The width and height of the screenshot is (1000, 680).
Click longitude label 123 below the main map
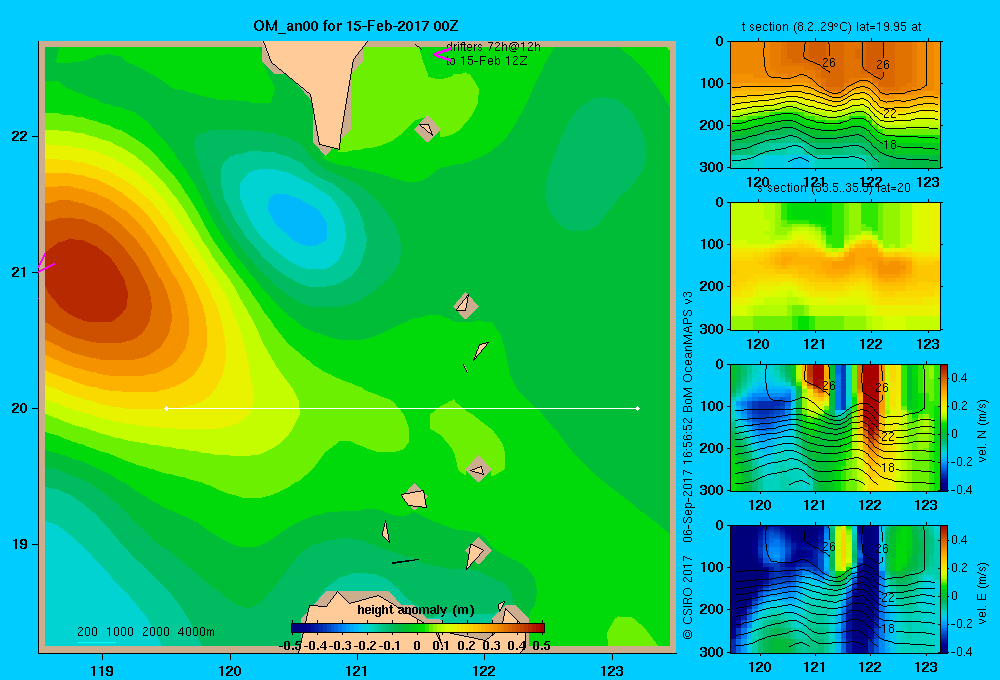click(x=612, y=670)
